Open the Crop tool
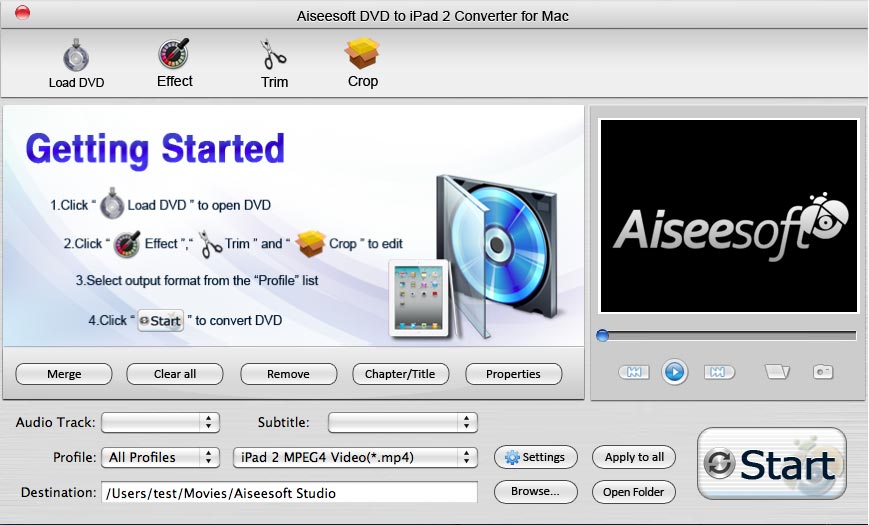The height and width of the screenshot is (525, 869). [362, 62]
